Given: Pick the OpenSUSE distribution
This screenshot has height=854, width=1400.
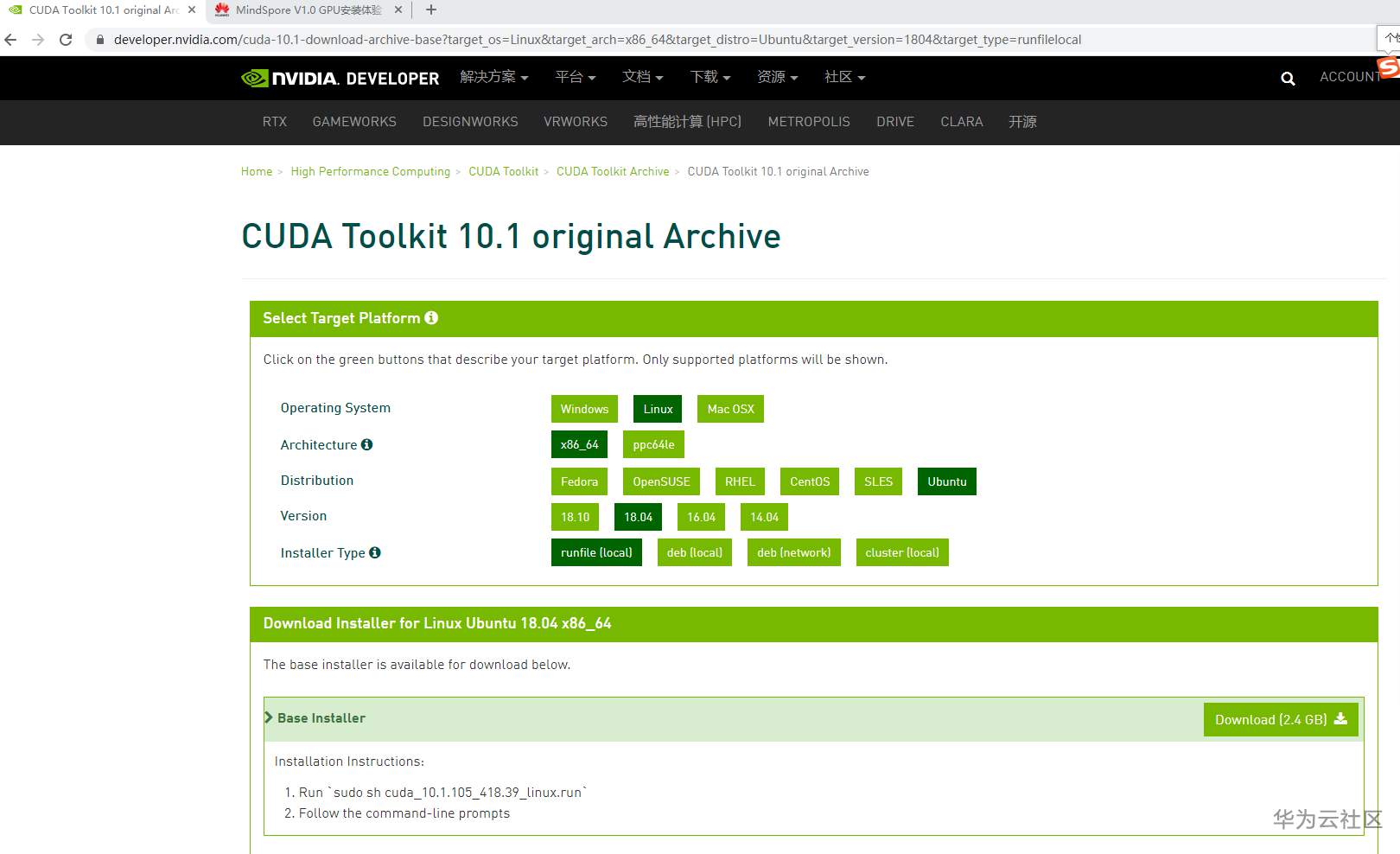Looking at the screenshot, I should coord(661,481).
